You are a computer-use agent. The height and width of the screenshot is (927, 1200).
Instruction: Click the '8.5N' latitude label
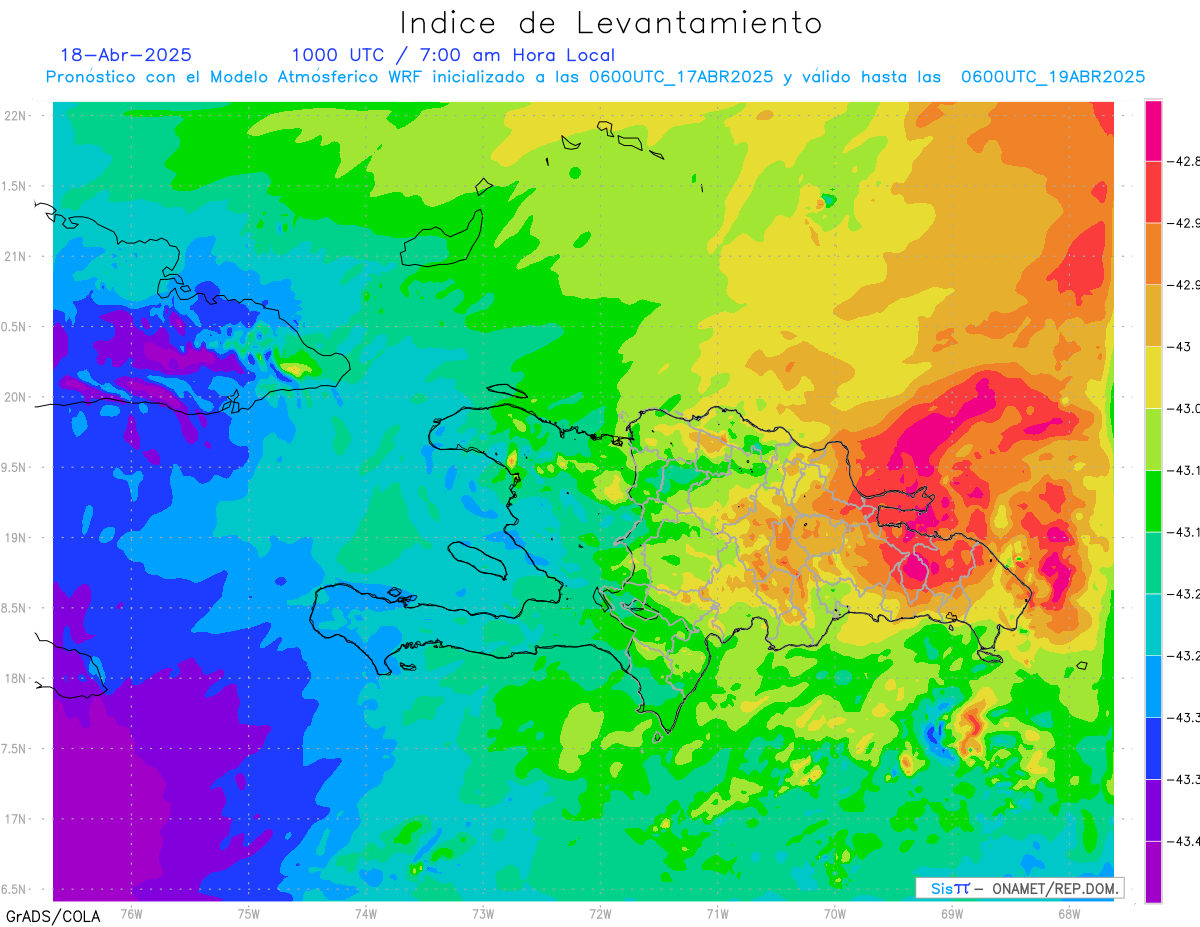pyautogui.click(x=15, y=608)
